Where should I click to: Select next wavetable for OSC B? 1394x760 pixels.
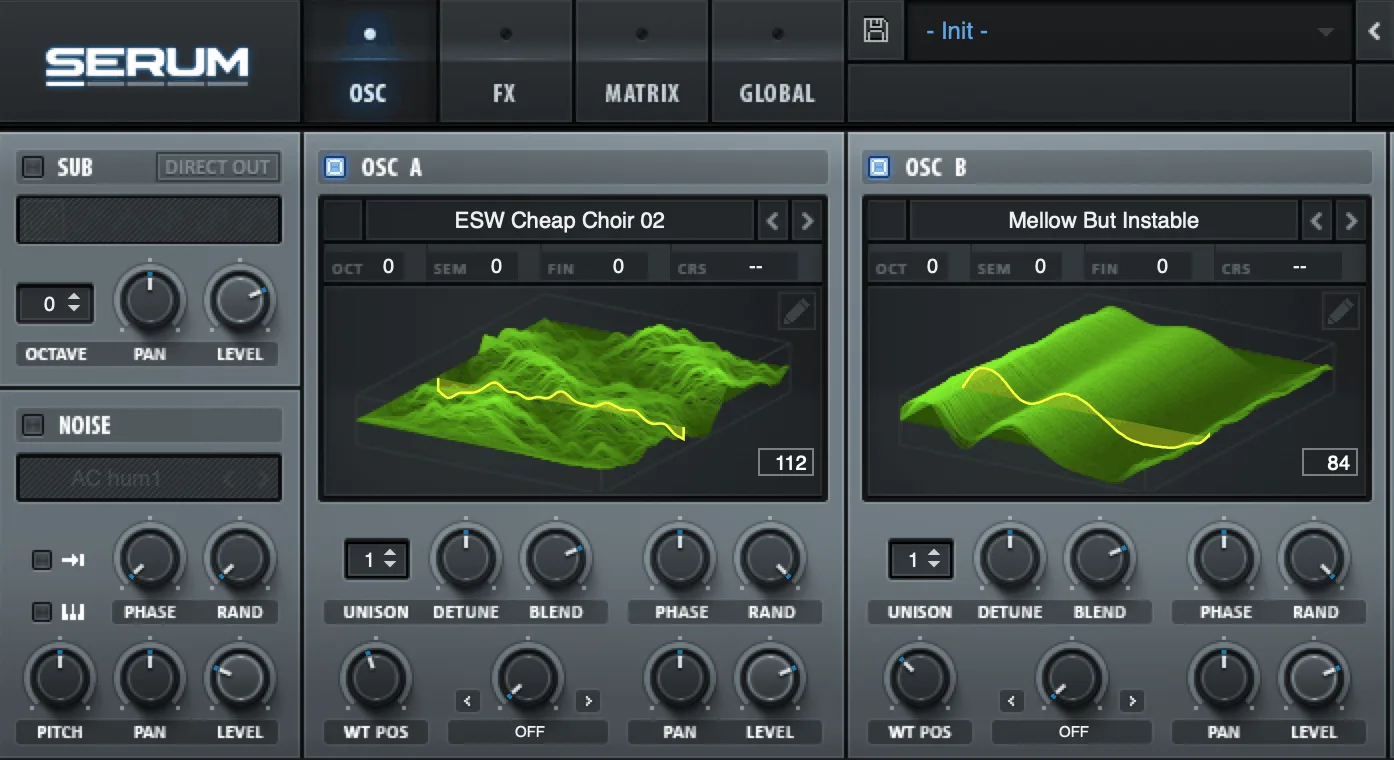click(1350, 221)
